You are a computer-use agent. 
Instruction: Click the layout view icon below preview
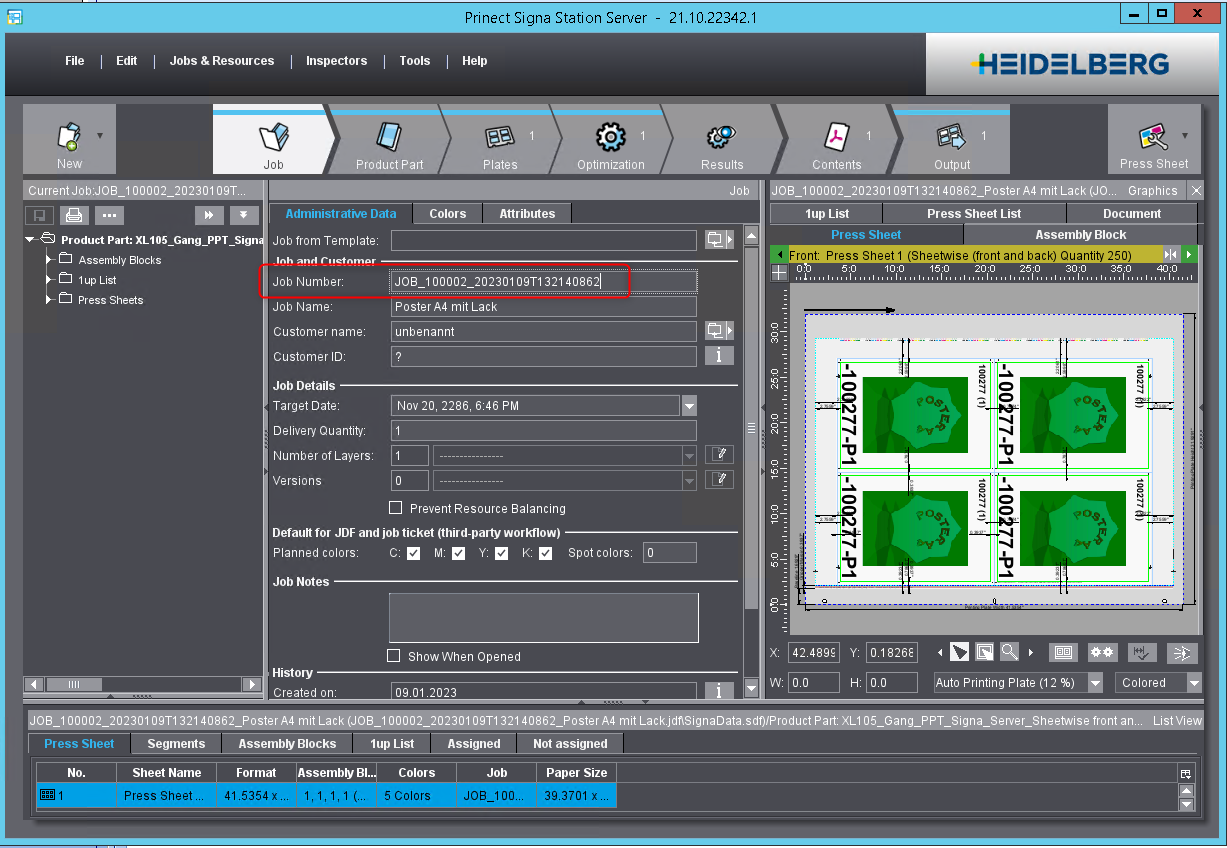point(1063,653)
